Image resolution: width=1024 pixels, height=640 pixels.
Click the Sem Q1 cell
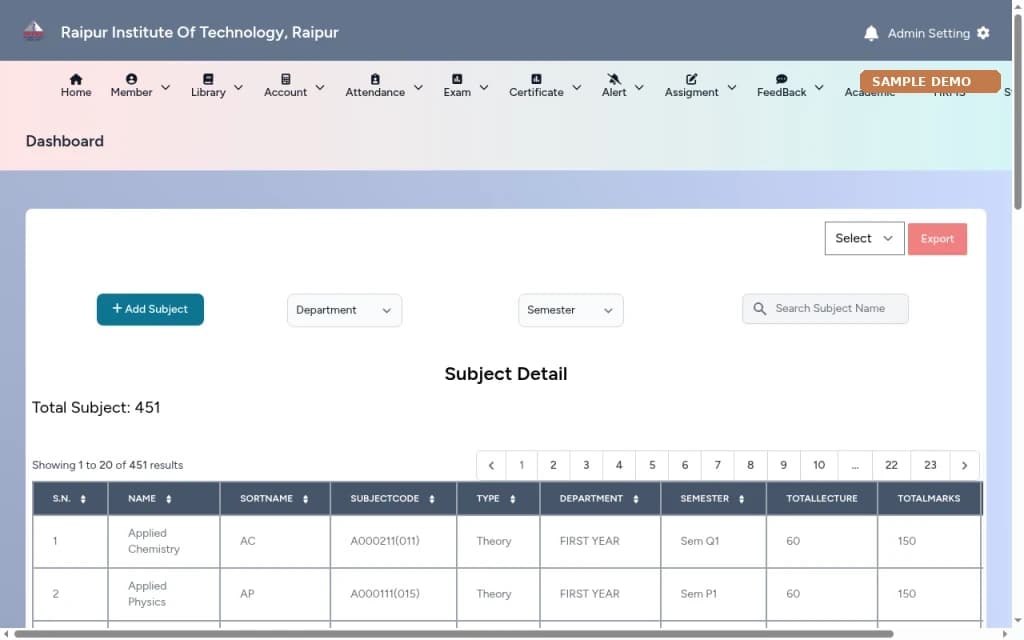click(713, 541)
